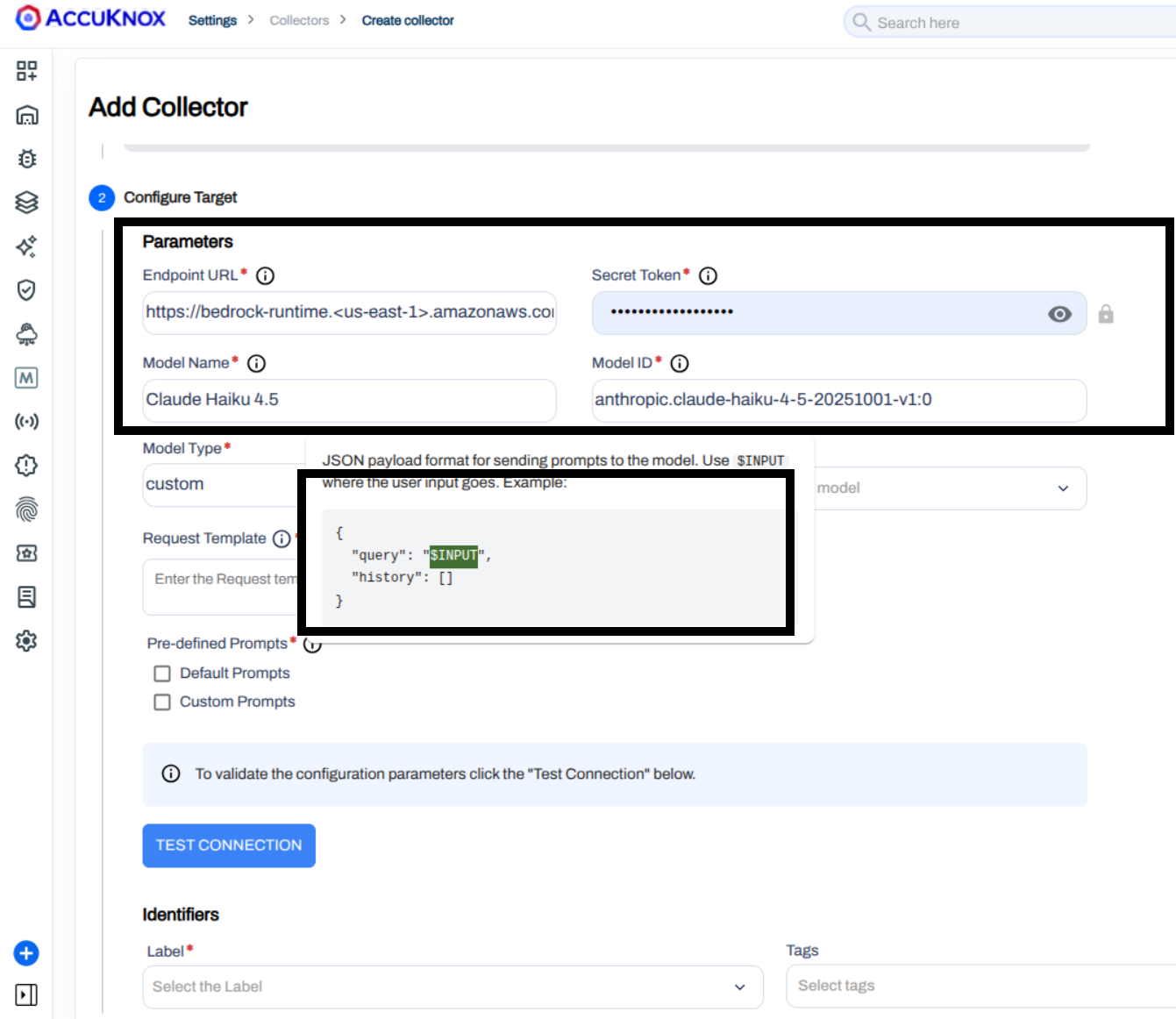Click the Model Name field with Claude Haiku 4.5
This screenshot has height=1019, width=1176.
[x=349, y=401]
